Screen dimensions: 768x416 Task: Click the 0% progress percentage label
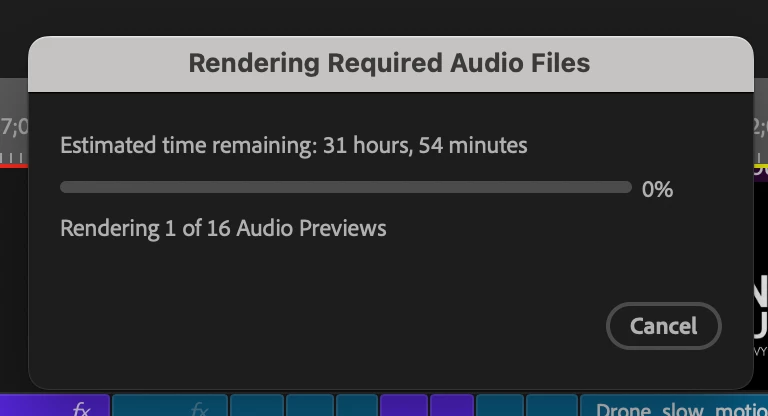coord(657,189)
